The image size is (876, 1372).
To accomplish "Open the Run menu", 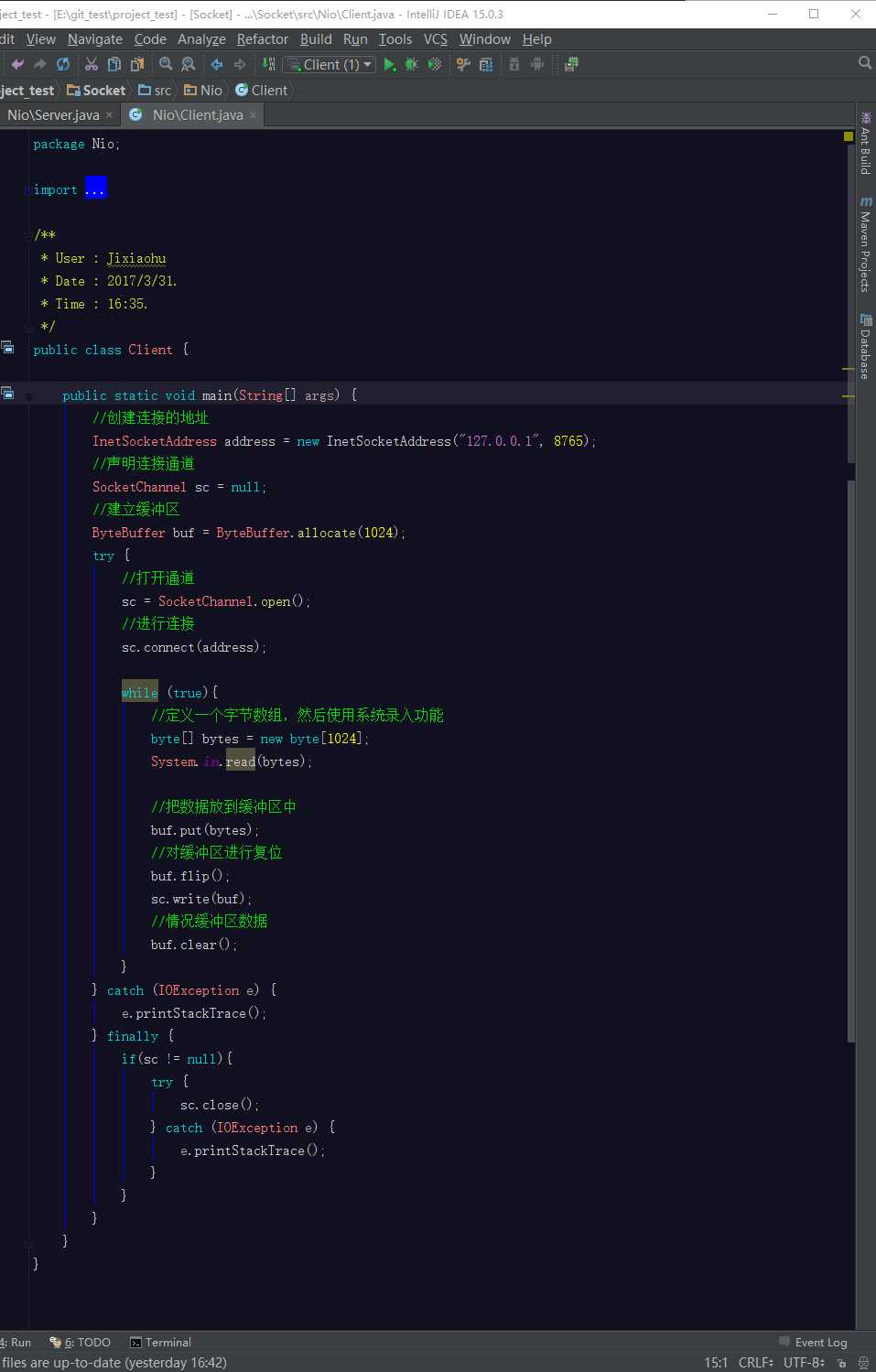I will tap(355, 39).
